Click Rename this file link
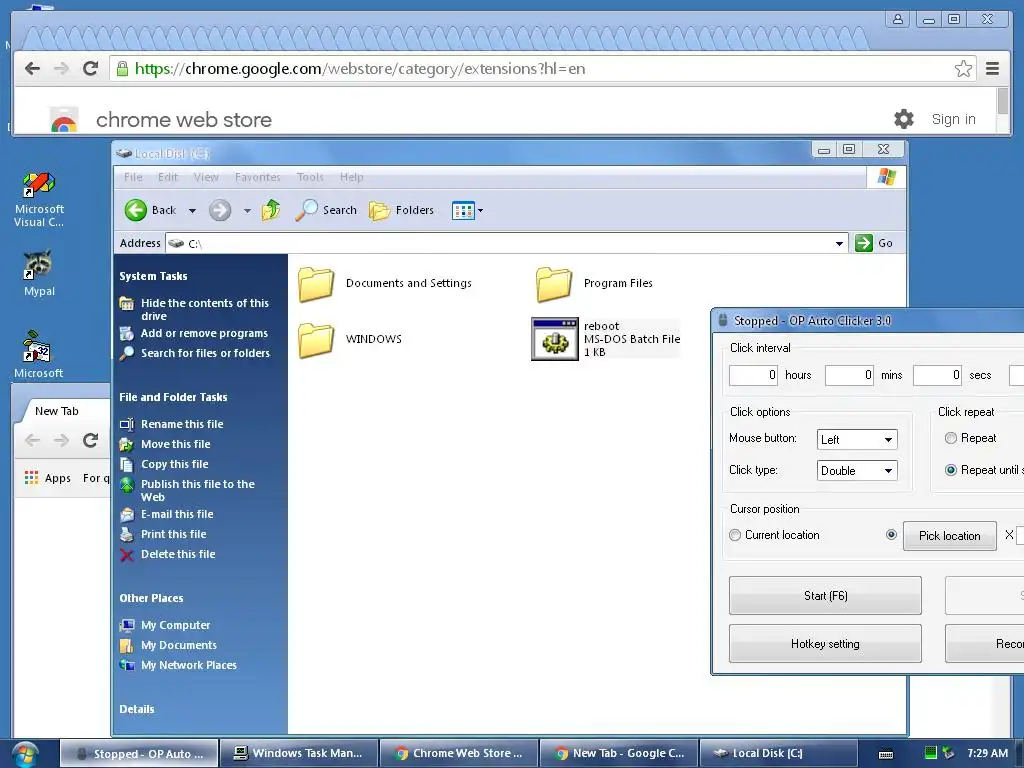This screenshot has height=768, width=1024. [182, 424]
